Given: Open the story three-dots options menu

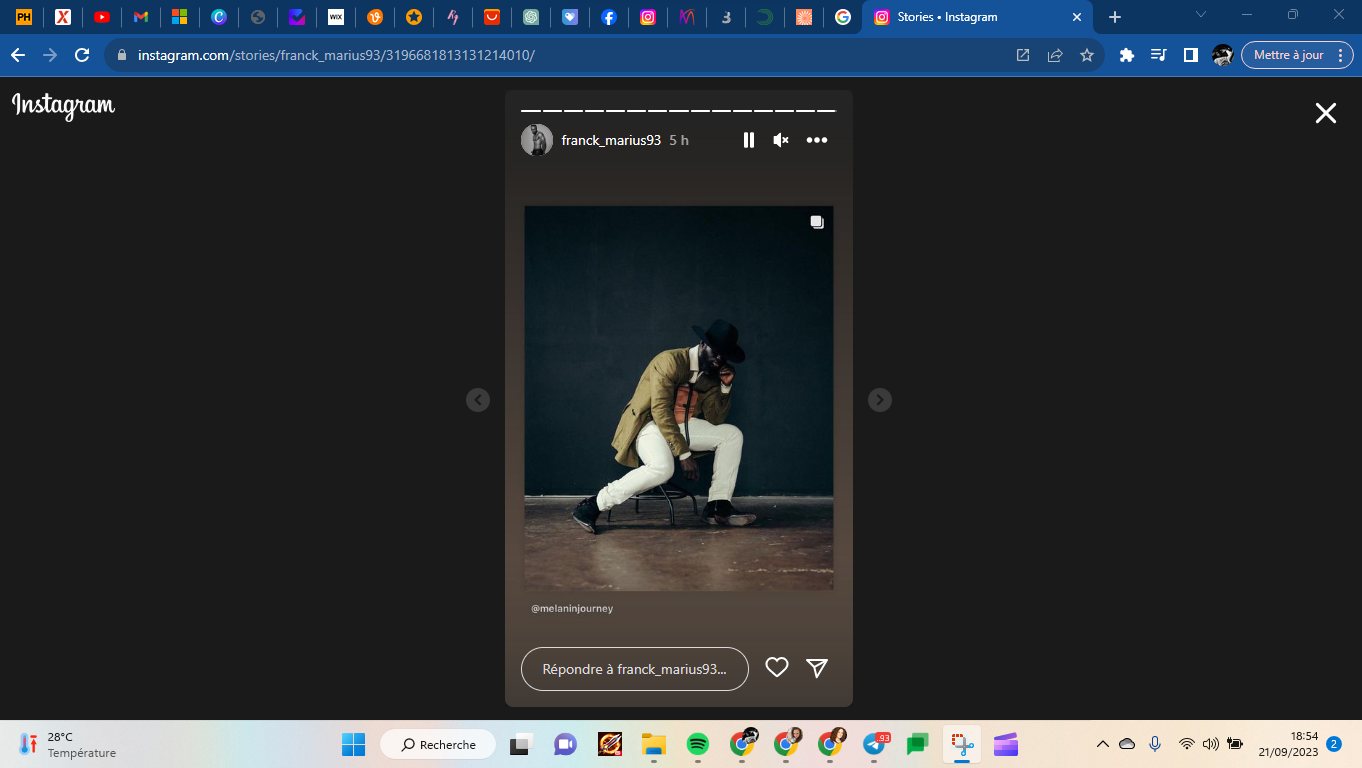Looking at the screenshot, I should coord(817,140).
